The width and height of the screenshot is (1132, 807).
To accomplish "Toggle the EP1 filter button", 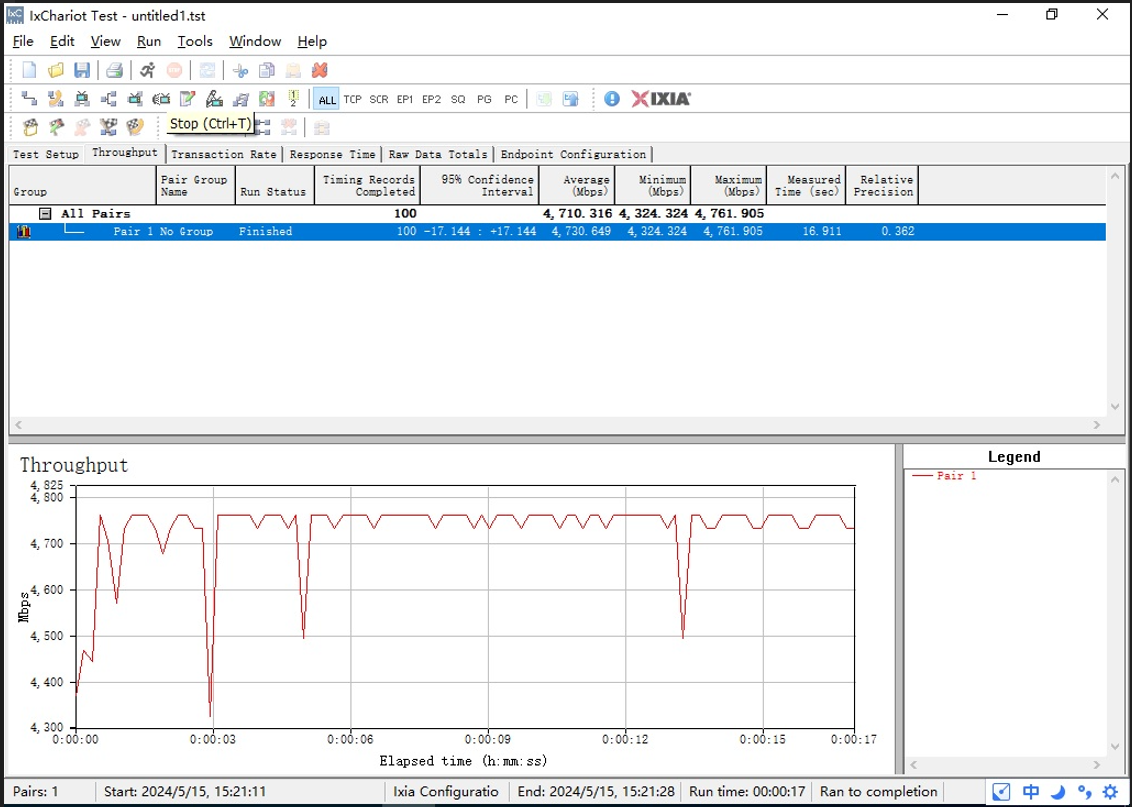I will 405,99.
